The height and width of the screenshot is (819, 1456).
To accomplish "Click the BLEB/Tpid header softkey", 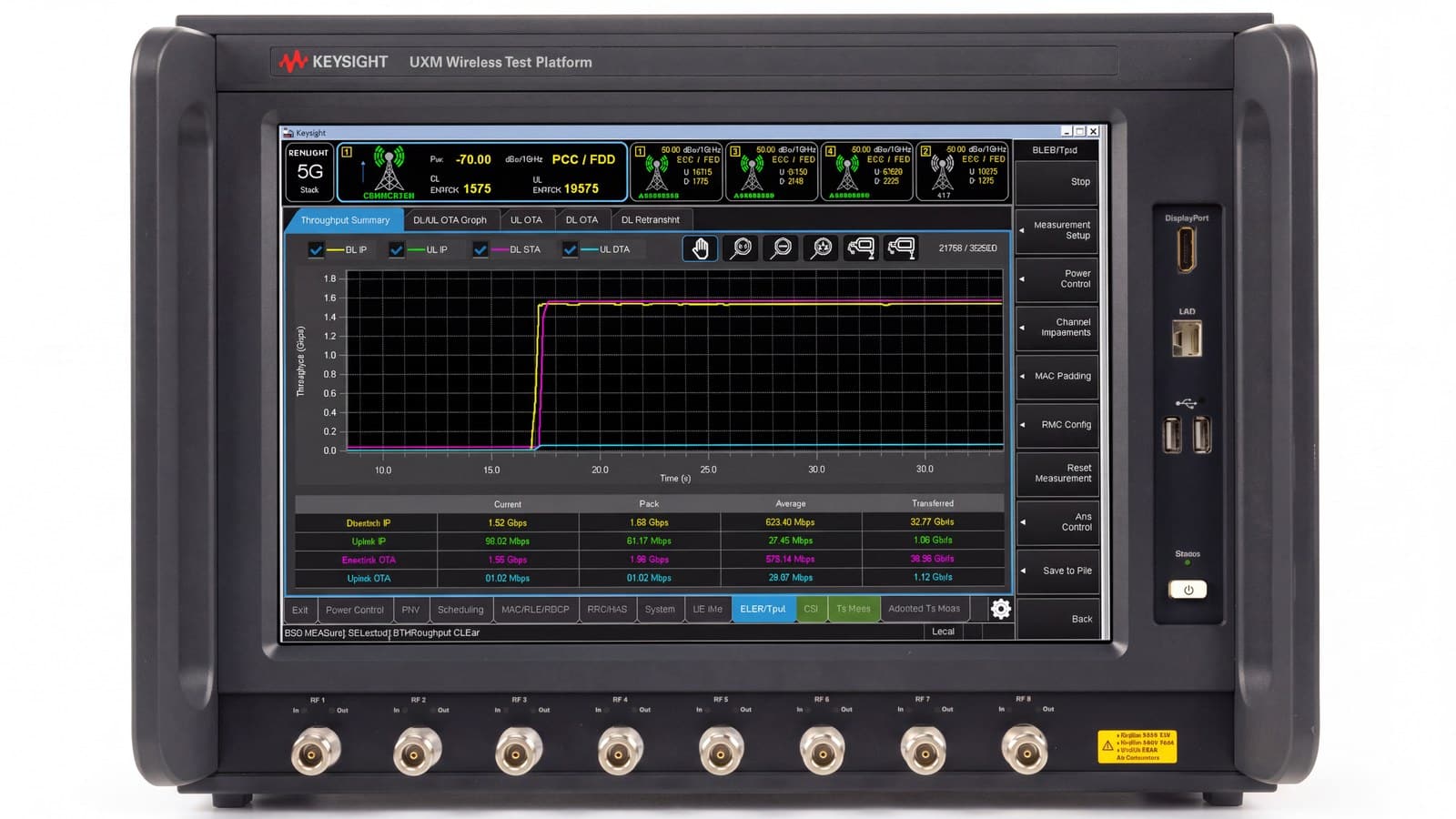I will click(1056, 150).
